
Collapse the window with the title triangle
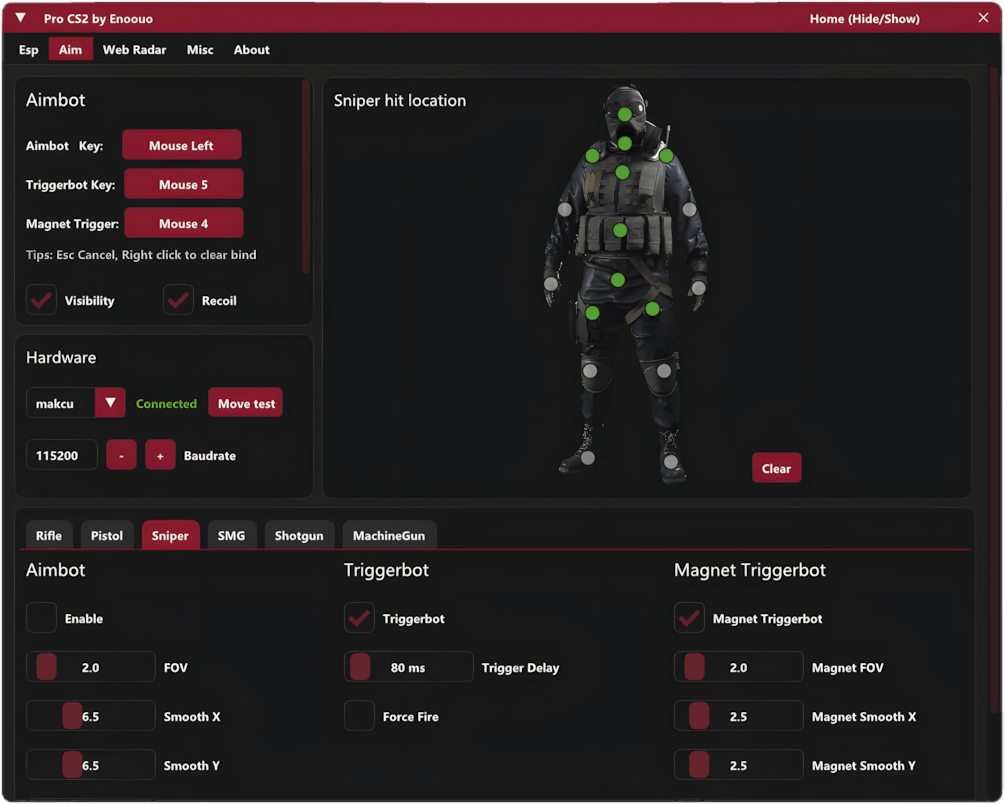click(x=21, y=18)
